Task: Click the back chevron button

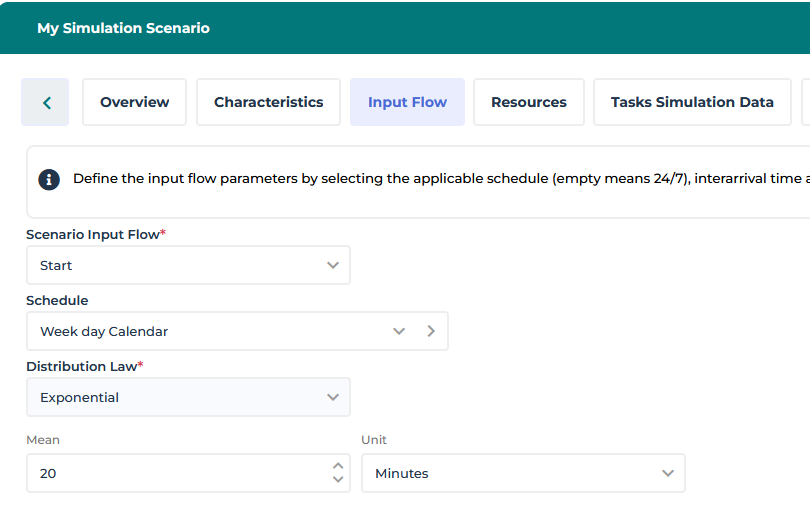Action: click(x=46, y=102)
